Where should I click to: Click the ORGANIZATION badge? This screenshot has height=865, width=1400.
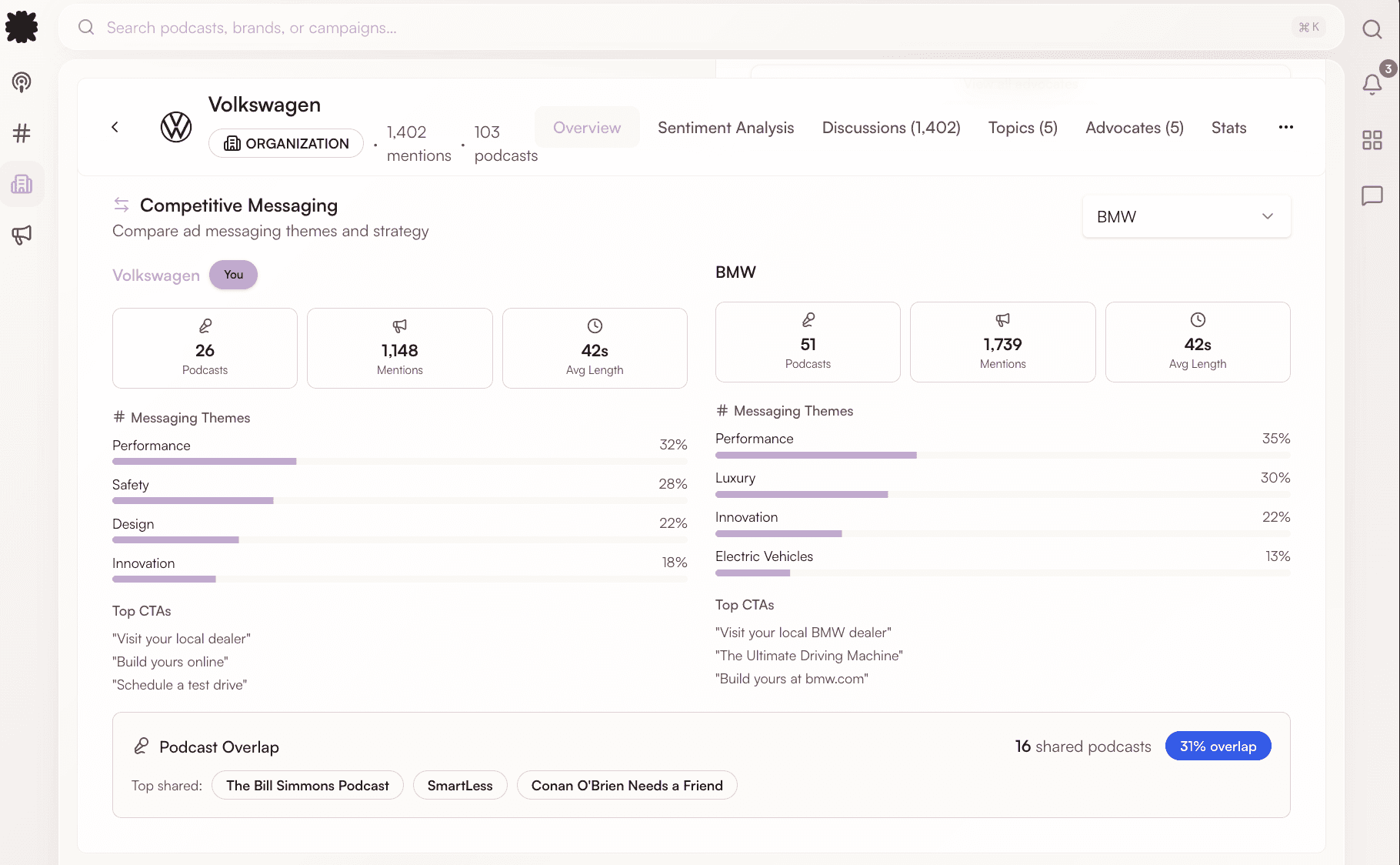point(286,143)
